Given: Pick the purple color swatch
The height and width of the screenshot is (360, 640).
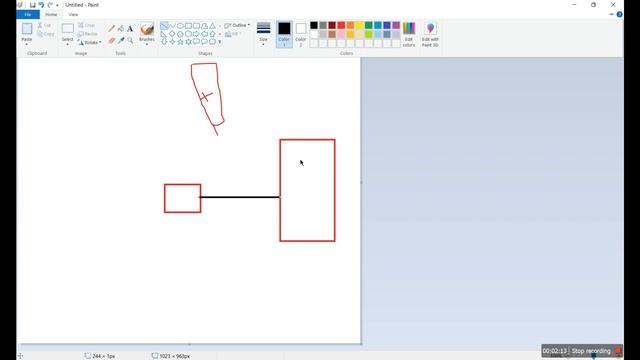Looking at the screenshot, I should pos(396,25).
